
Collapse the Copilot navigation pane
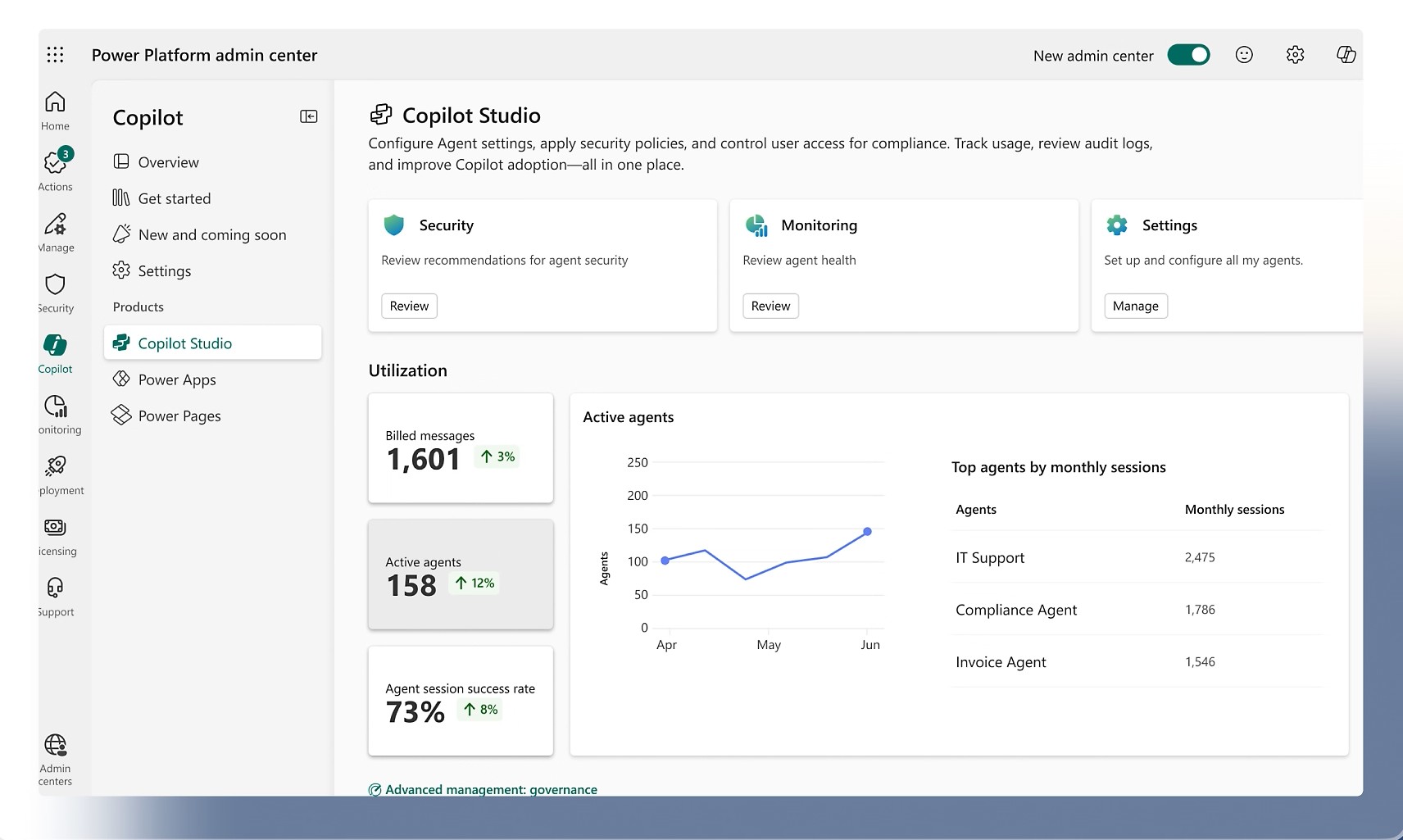[309, 116]
